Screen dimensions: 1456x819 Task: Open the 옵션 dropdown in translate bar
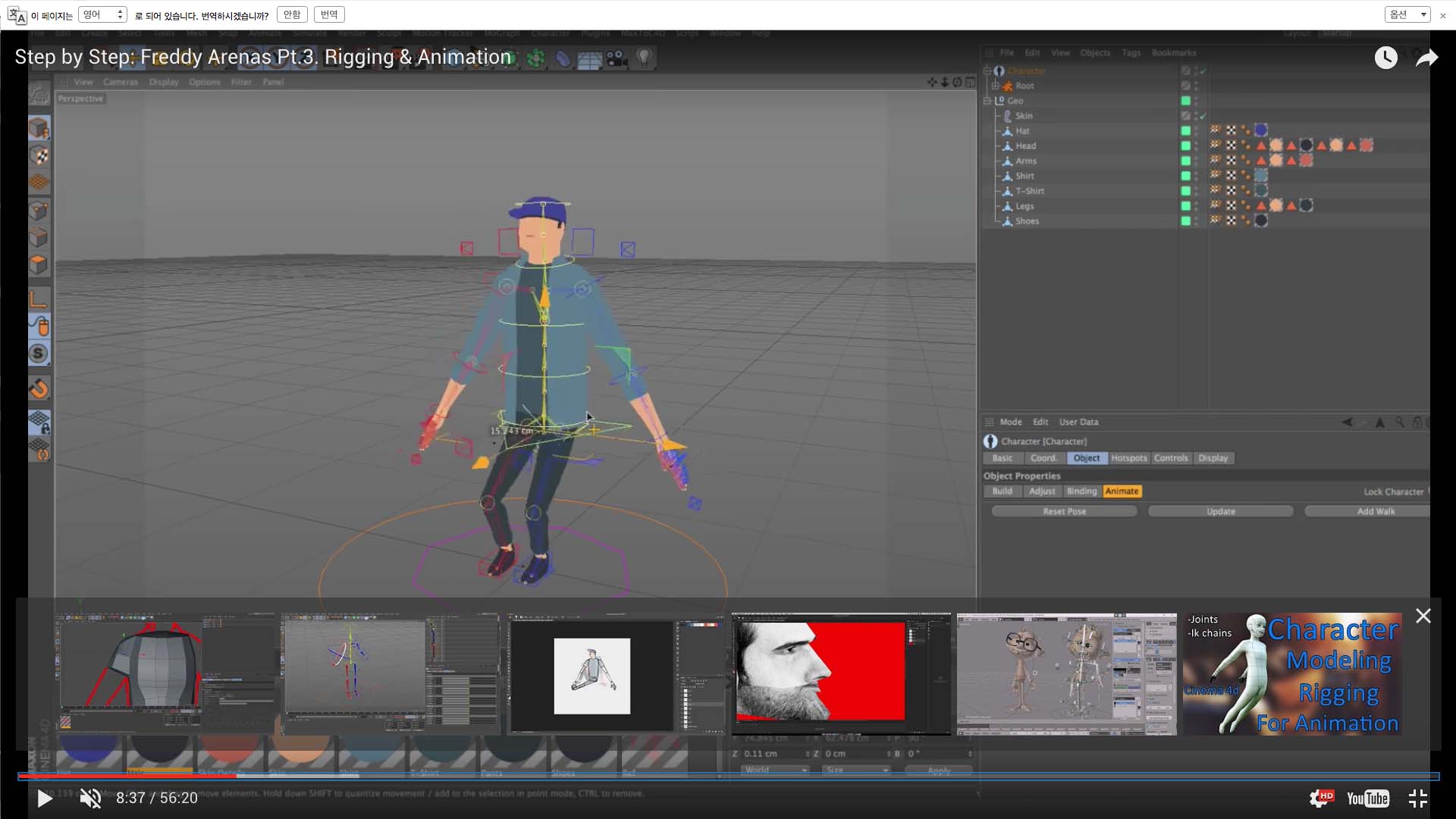[1407, 14]
